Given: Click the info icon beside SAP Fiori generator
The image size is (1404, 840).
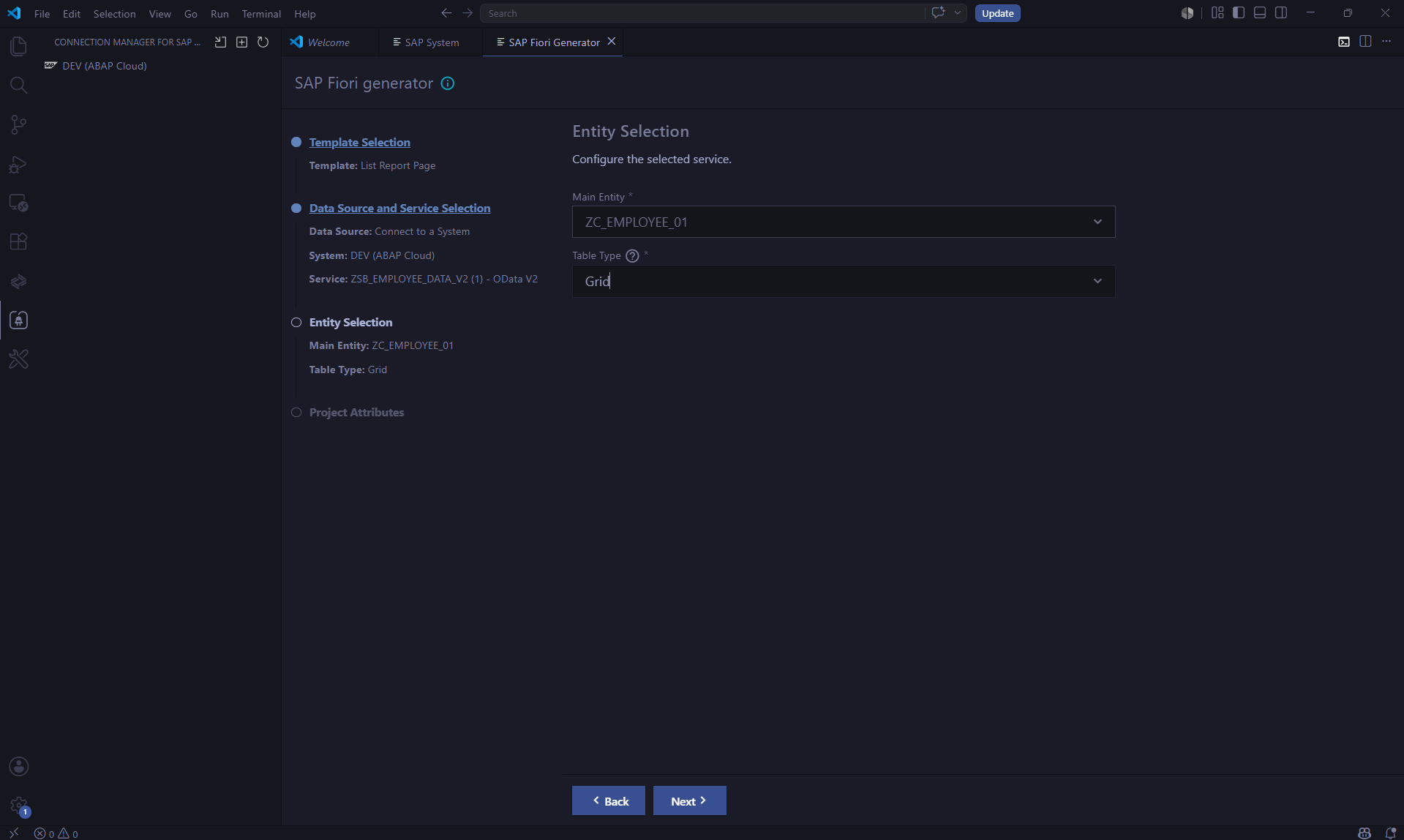Looking at the screenshot, I should pos(448,83).
